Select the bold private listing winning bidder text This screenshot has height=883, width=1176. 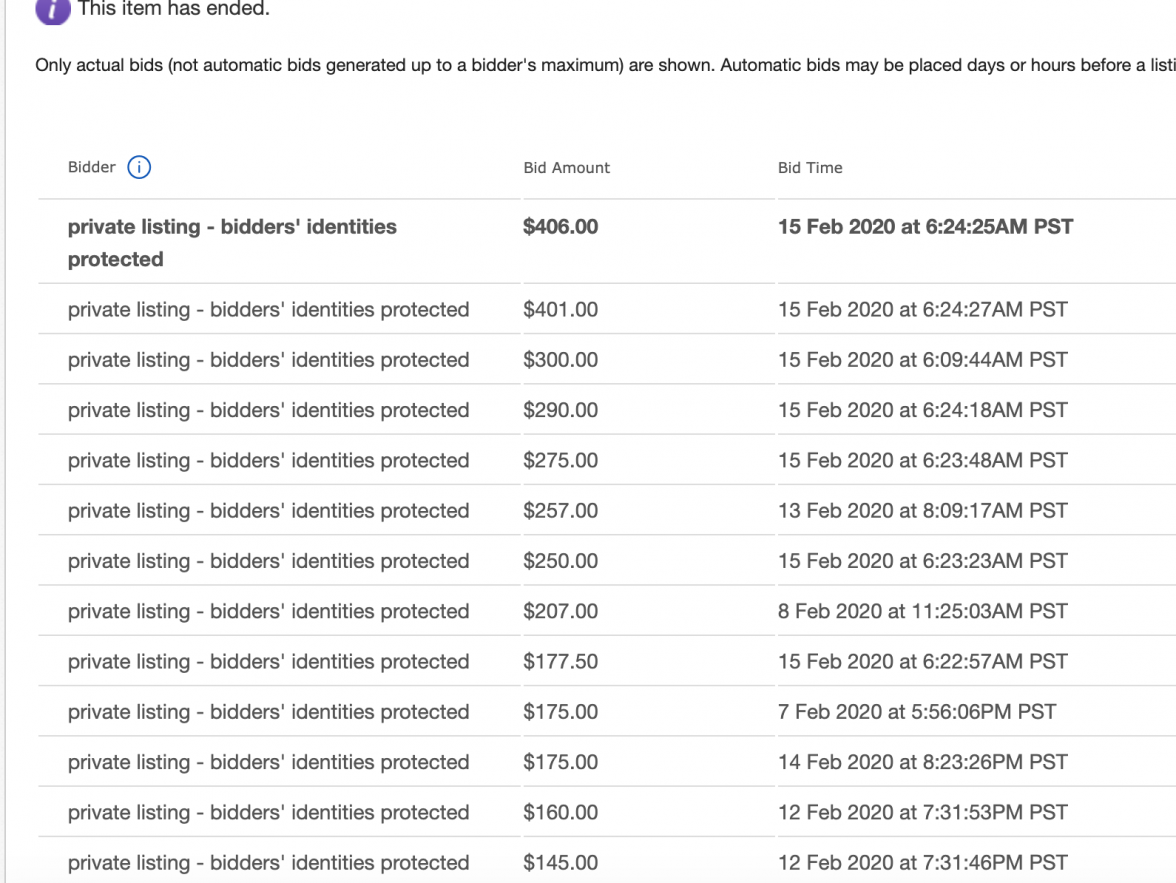pyautogui.click(x=232, y=242)
